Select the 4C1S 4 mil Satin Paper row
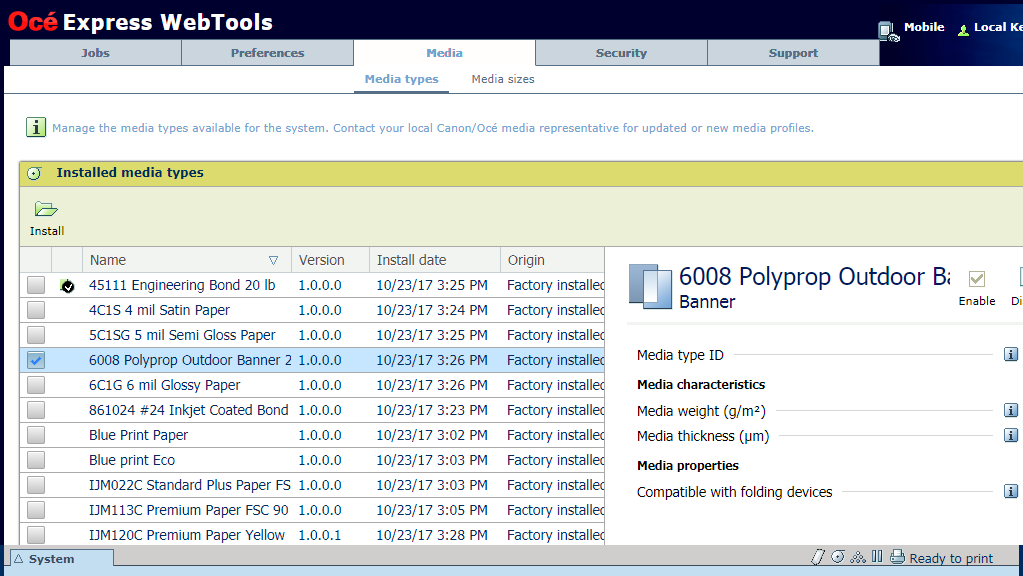 coord(312,310)
